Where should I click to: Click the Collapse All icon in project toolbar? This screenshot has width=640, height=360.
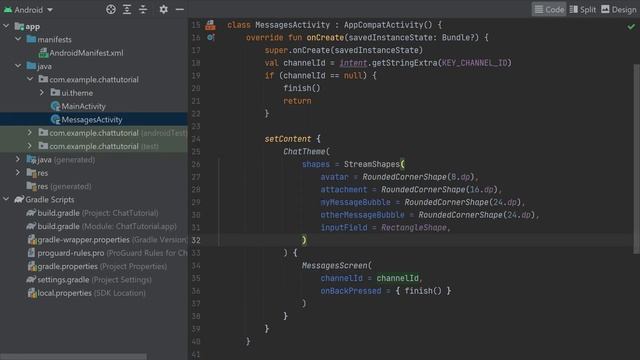click(143, 9)
